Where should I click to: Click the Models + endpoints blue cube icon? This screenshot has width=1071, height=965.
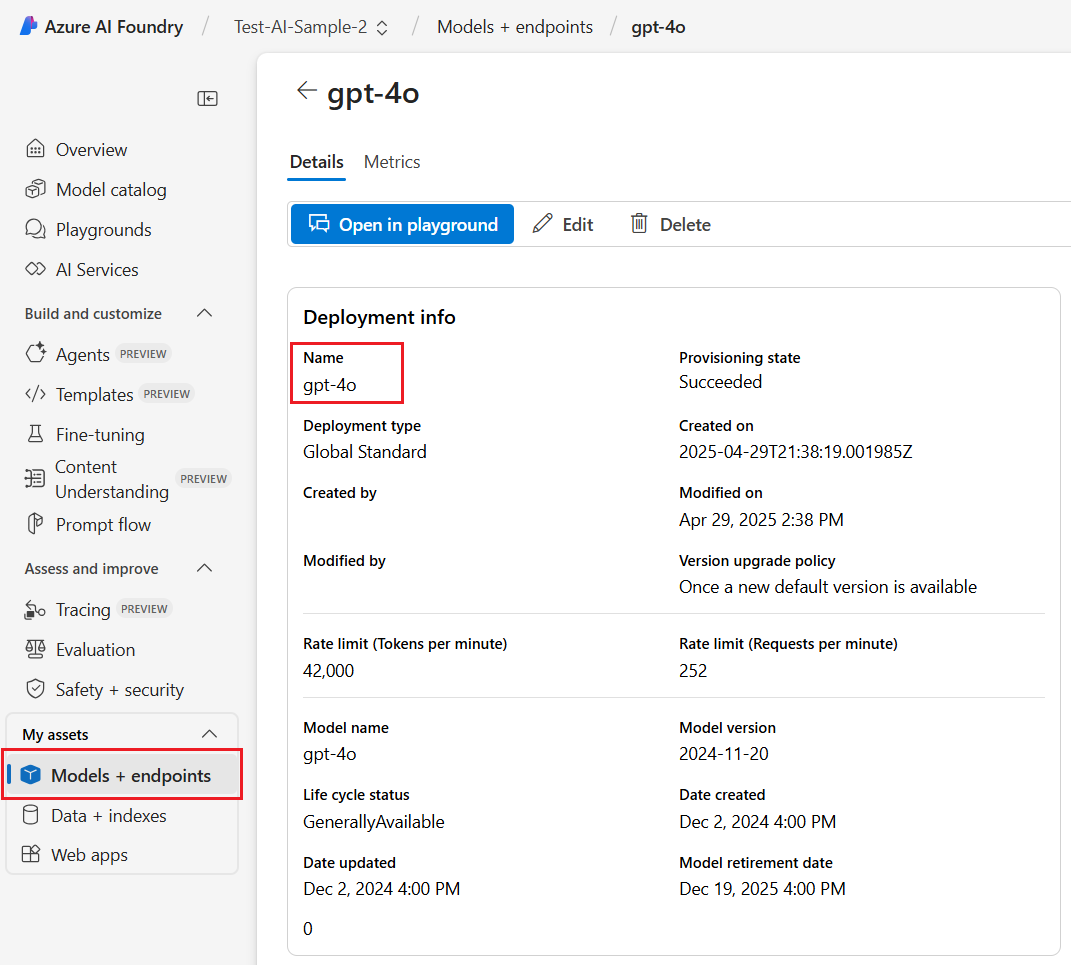click(31, 775)
